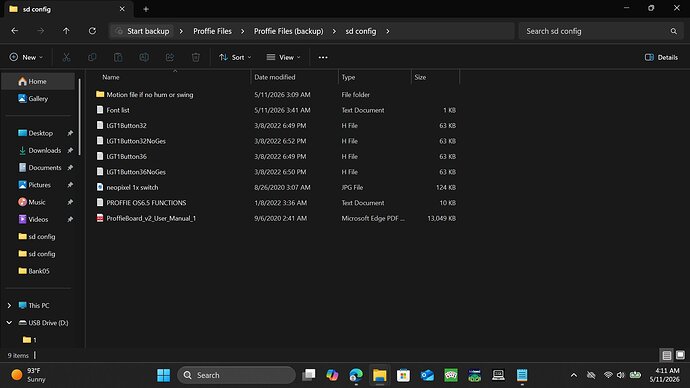
Task: Go up one folder level
Action: click(x=66, y=31)
